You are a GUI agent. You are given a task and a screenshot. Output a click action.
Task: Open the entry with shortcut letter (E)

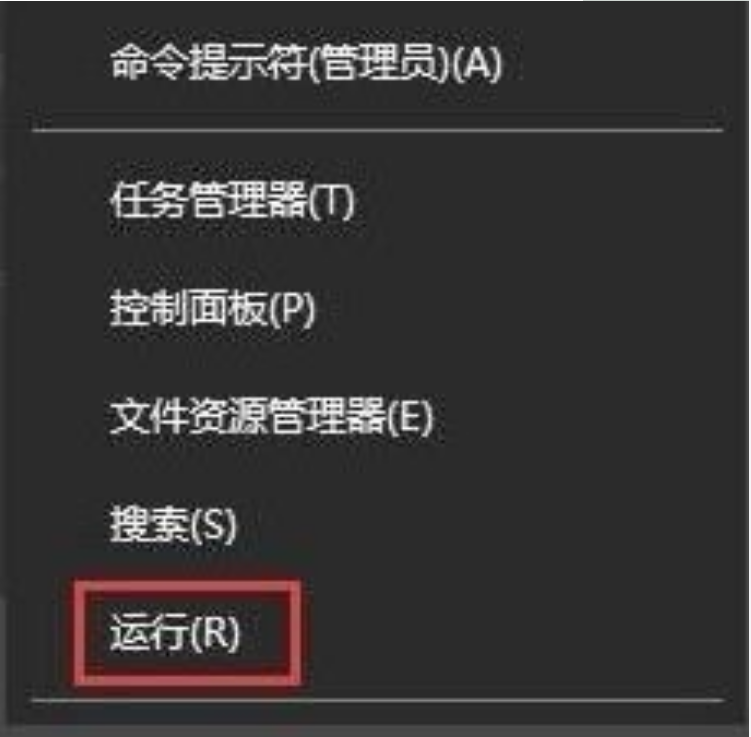coord(271,416)
